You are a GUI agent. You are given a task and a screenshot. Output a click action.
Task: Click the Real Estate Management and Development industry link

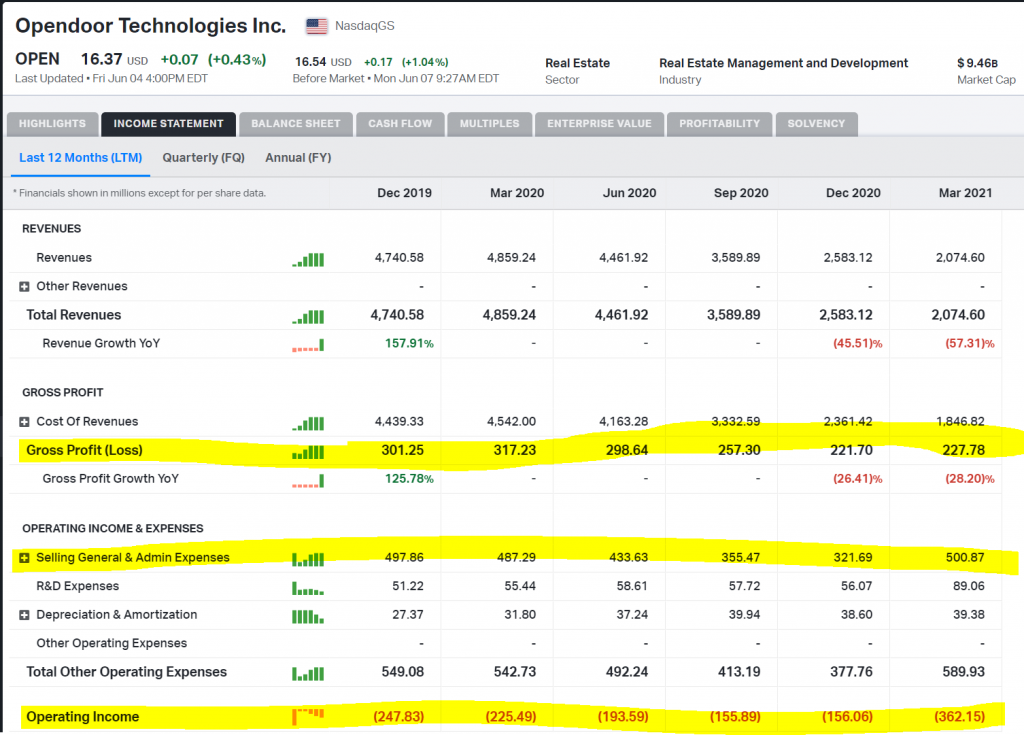(x=783, y=63)
